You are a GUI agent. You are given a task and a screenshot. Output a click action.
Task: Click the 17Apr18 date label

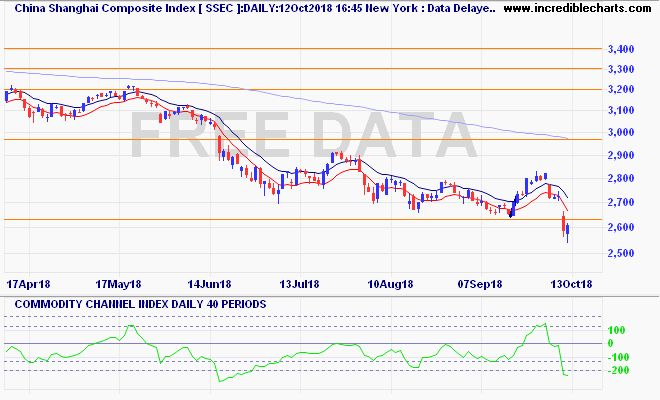pyautogui.click(x=28, y=284)
